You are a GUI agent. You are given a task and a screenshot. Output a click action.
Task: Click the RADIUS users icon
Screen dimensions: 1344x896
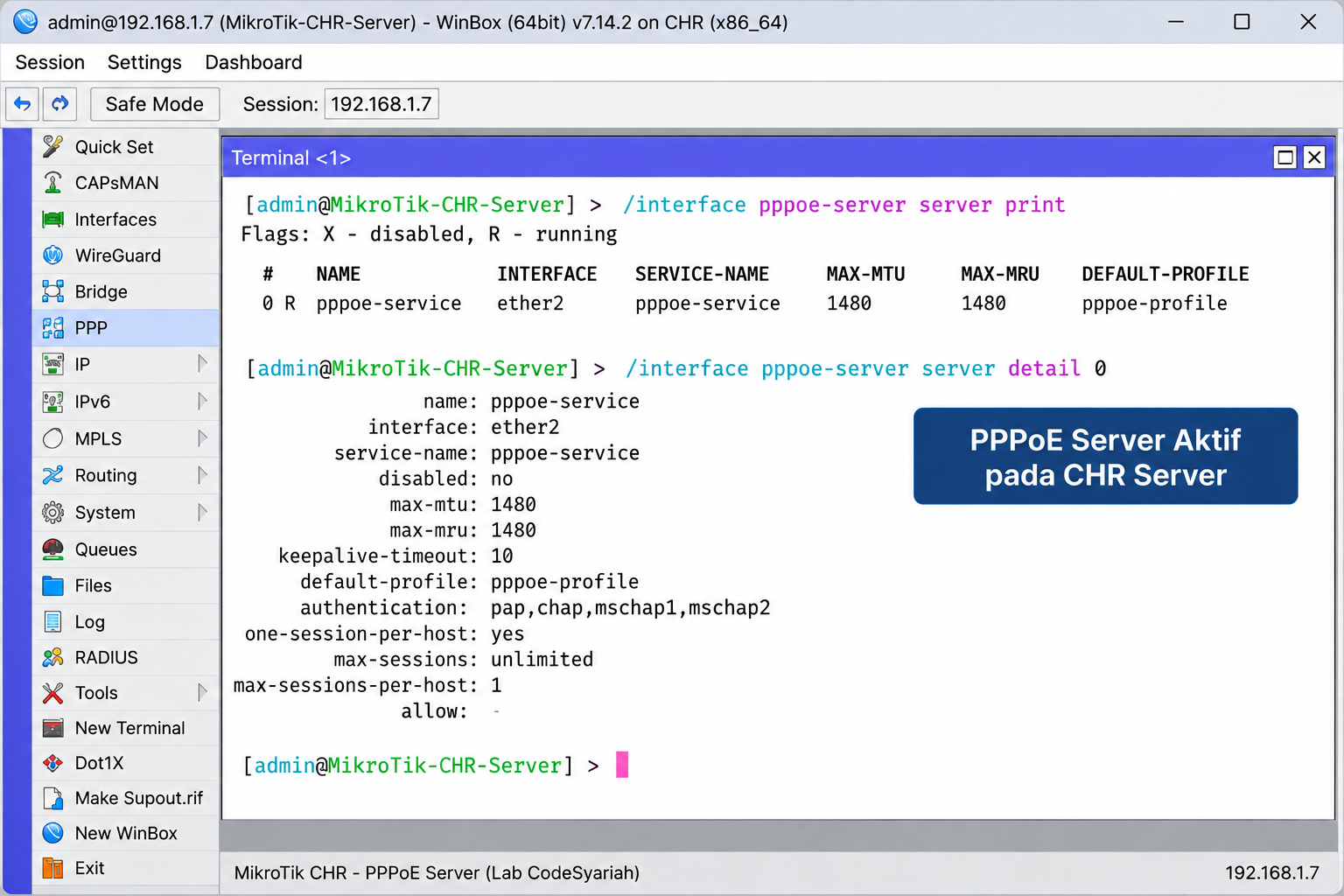click(x=52, y=657)
